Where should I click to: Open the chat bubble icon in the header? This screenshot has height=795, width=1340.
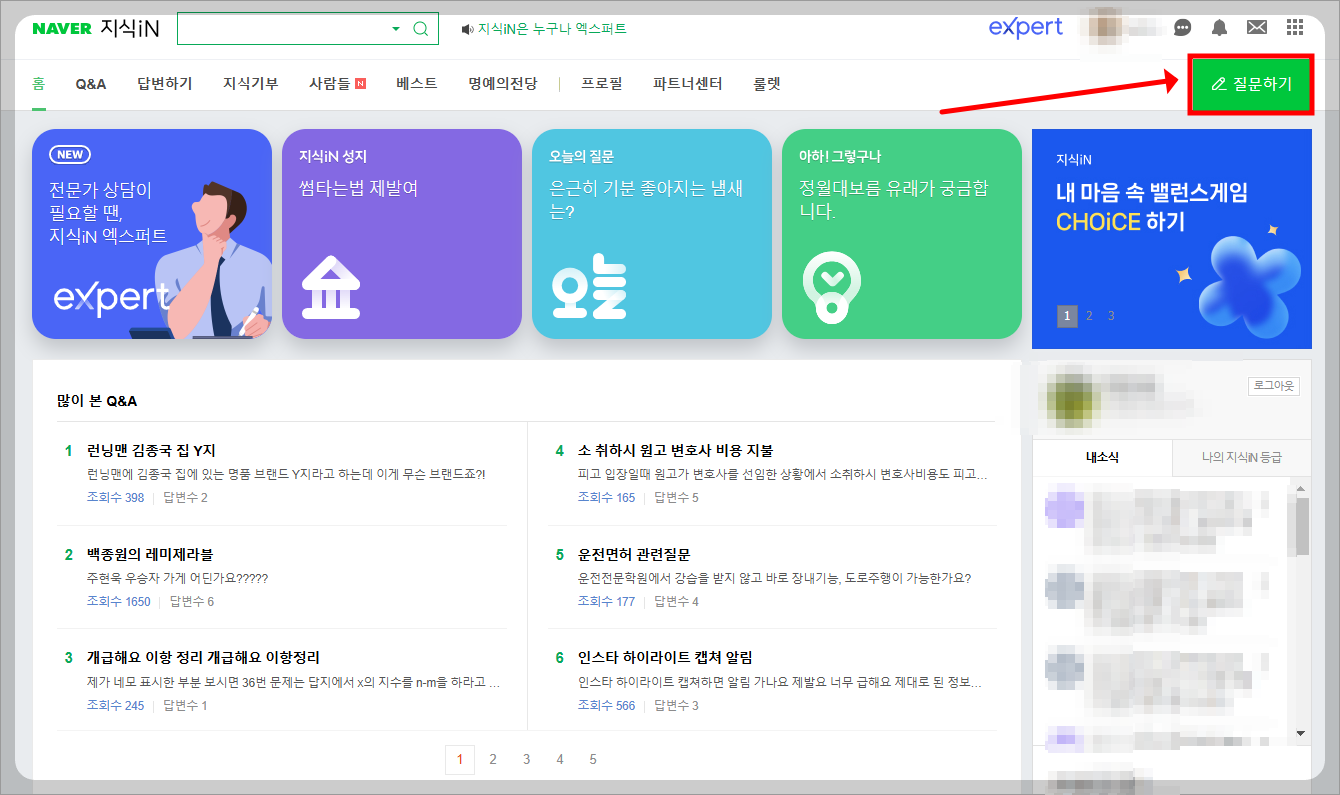pos(1182,27)
